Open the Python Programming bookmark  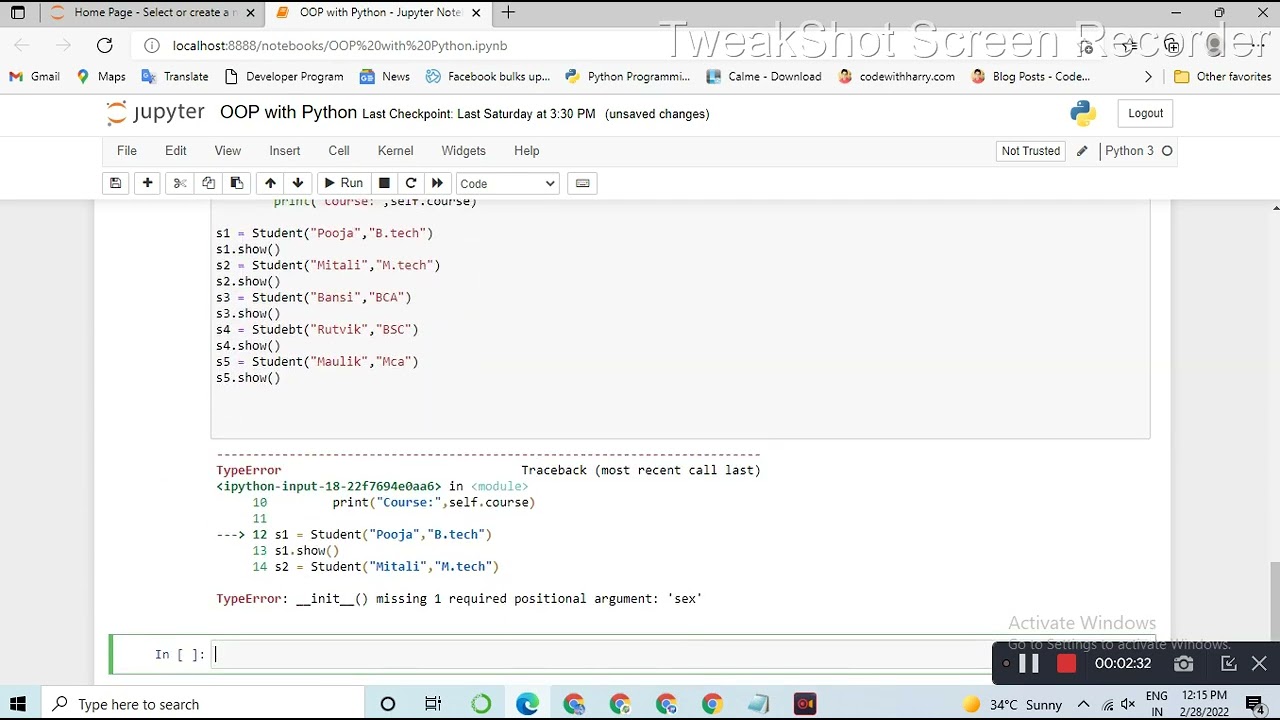tap(628, 76)
